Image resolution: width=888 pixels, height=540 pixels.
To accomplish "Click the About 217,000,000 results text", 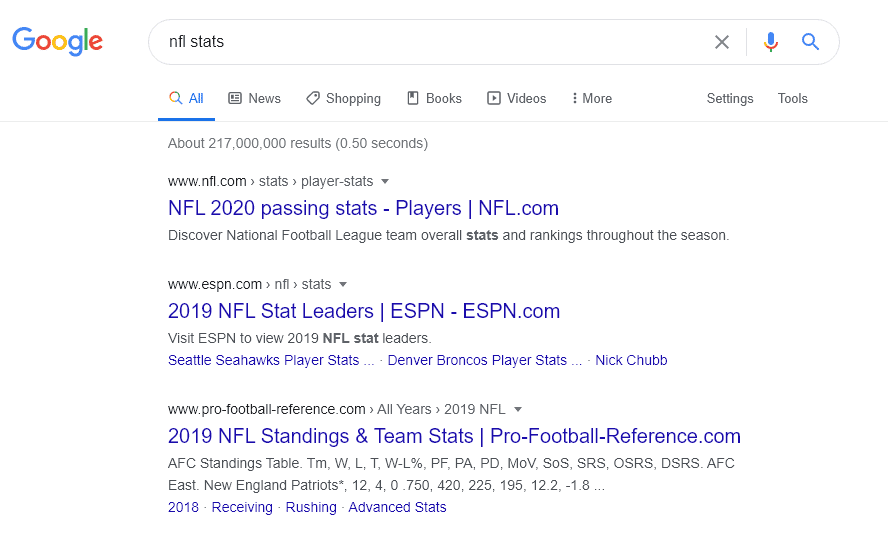I will [298, 143].
